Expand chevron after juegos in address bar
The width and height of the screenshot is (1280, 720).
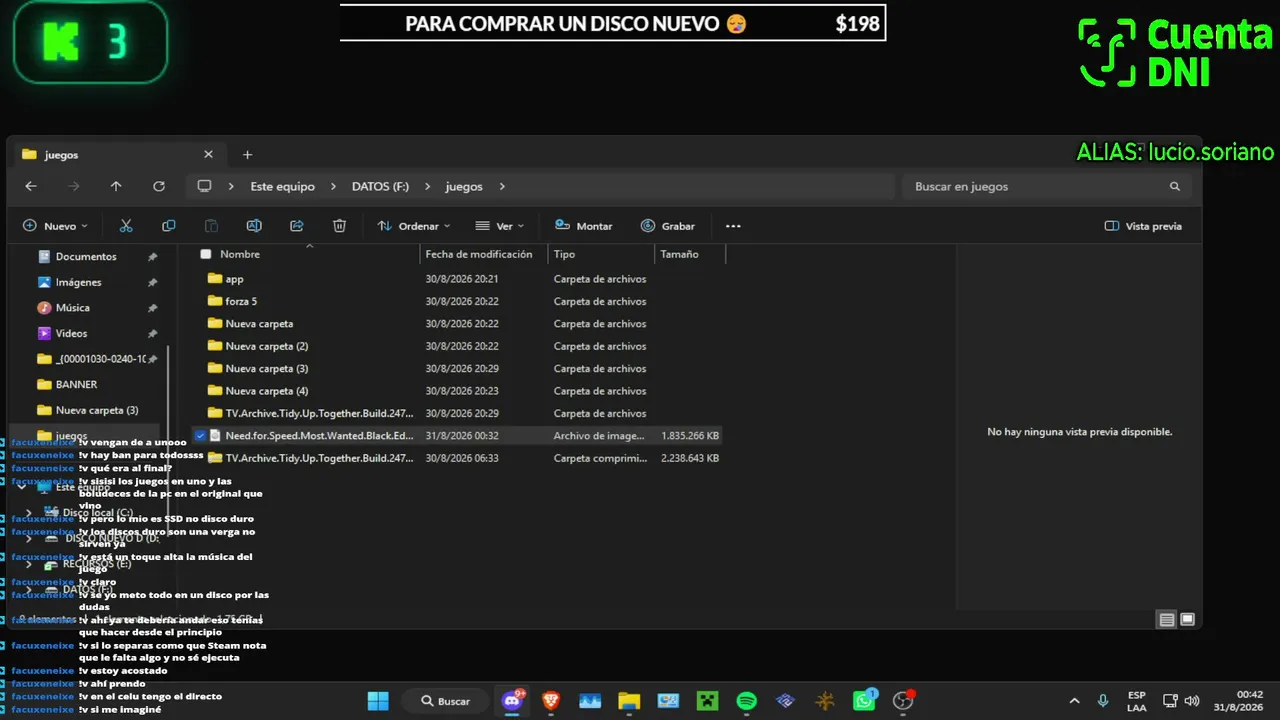pyautogui.click(x=502, y=186)
